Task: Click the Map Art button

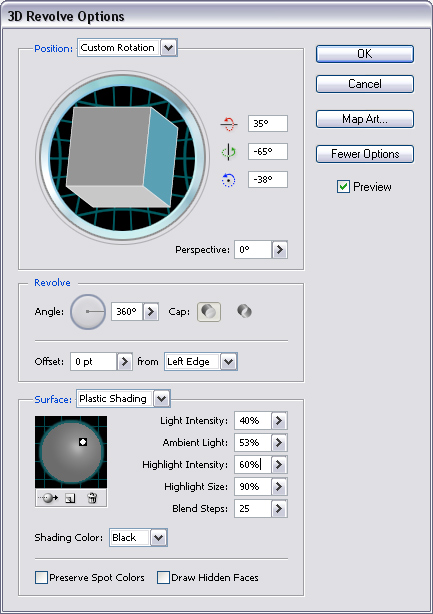Action: pos(364,119)
